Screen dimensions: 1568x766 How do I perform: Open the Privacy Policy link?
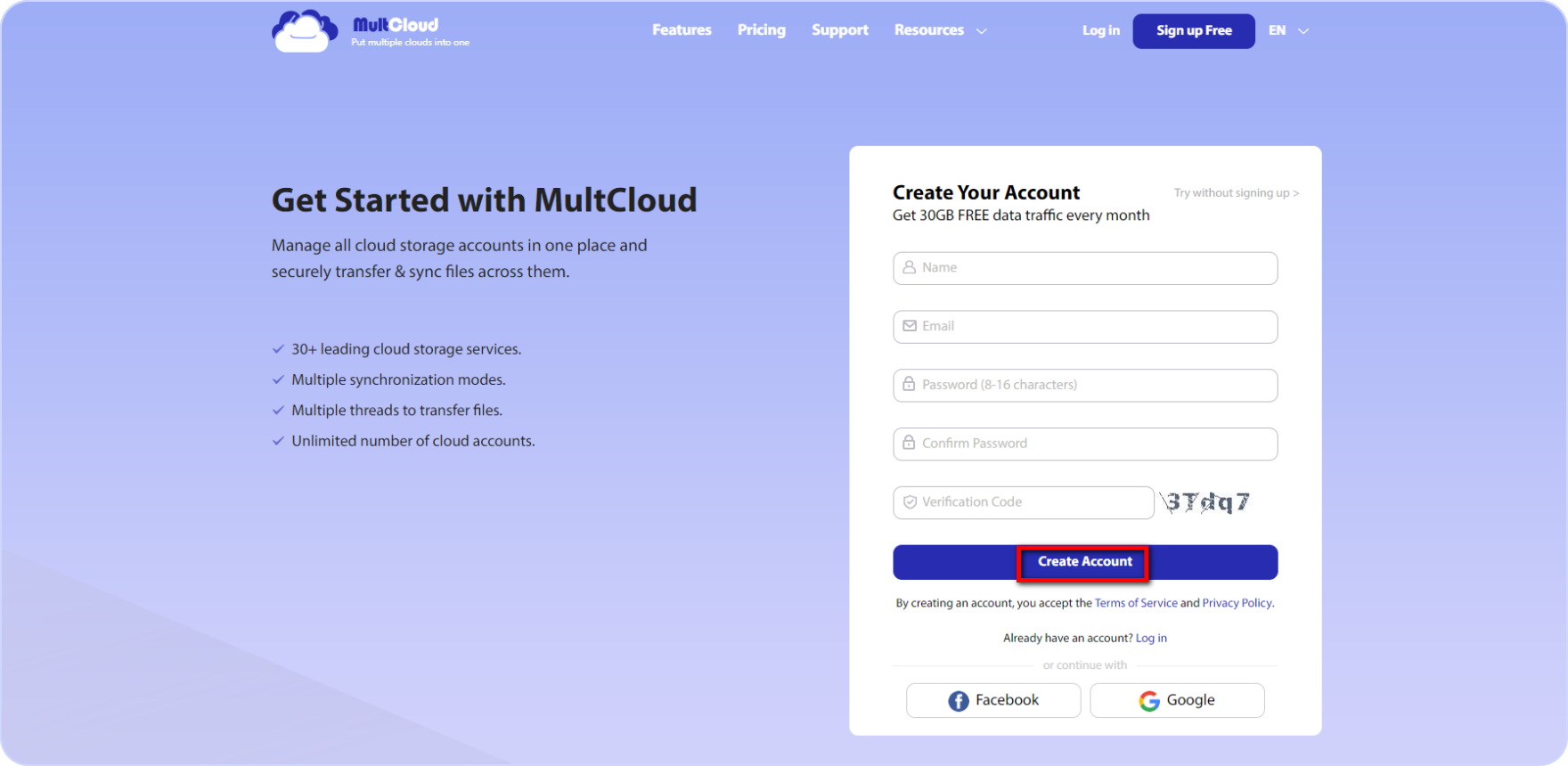tap(1237, 603)
